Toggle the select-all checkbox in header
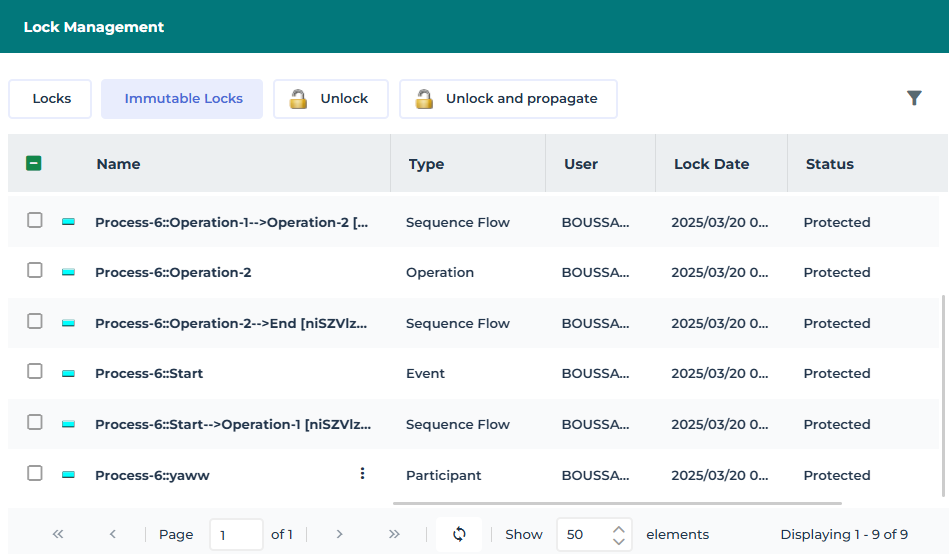The width and height of the screenshot is (949, 554). [x=34, y=163]
